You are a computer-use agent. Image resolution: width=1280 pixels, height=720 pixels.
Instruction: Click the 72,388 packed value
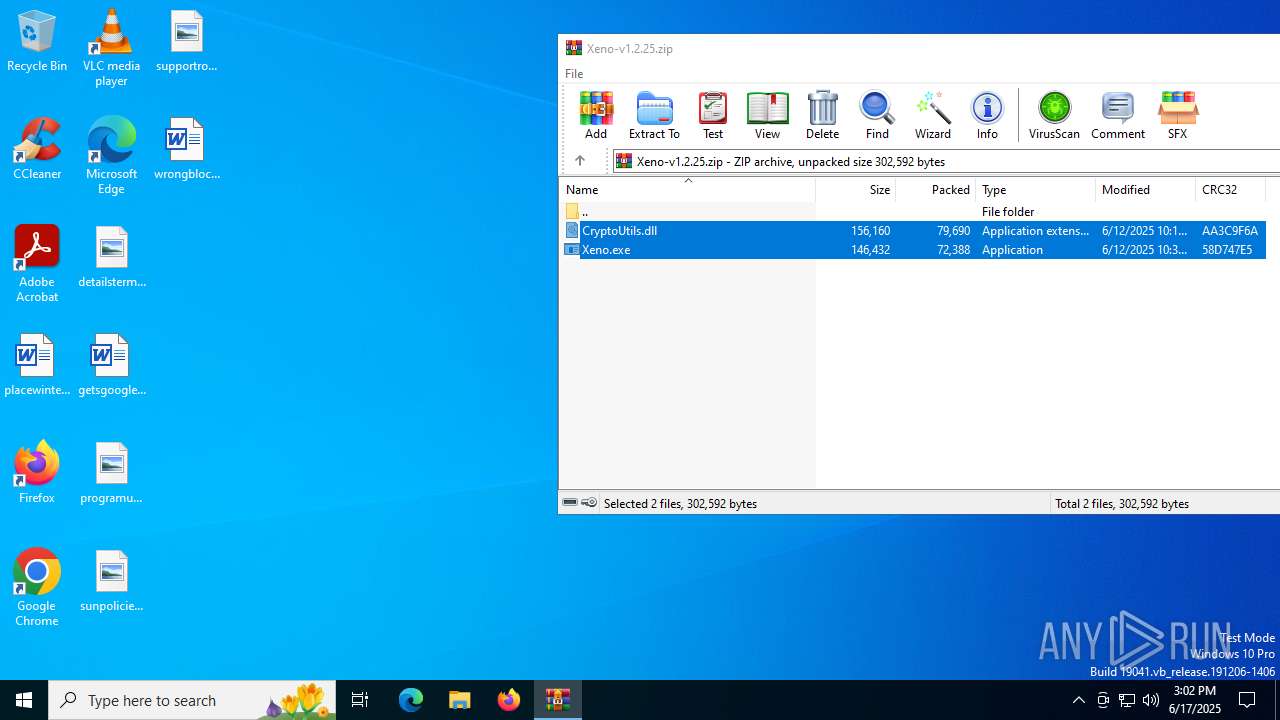coord(951,250)
